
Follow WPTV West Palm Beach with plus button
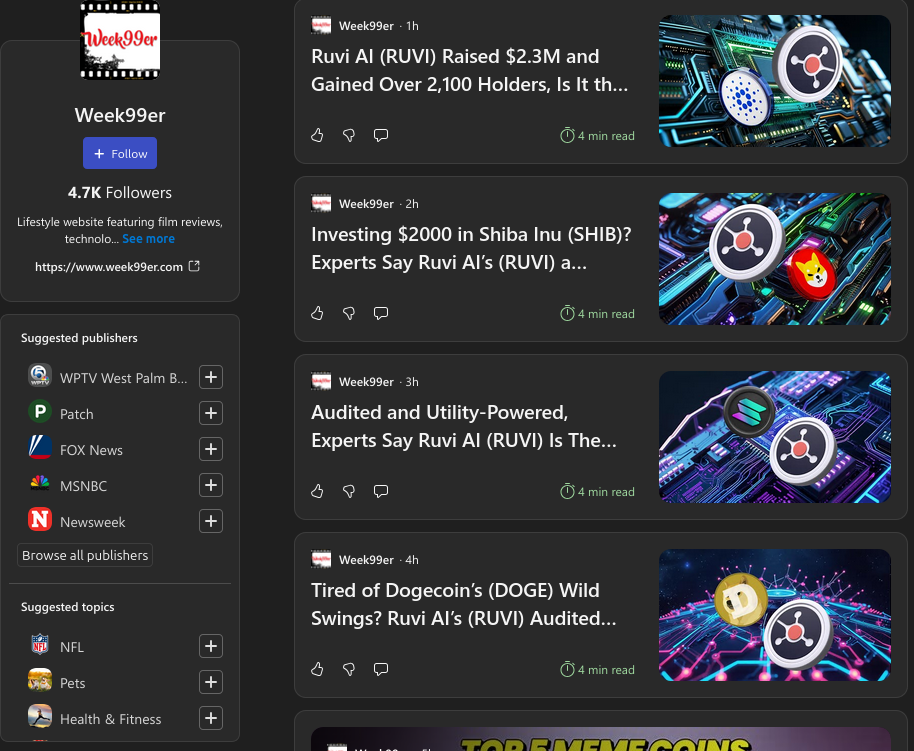coord(211,377)
